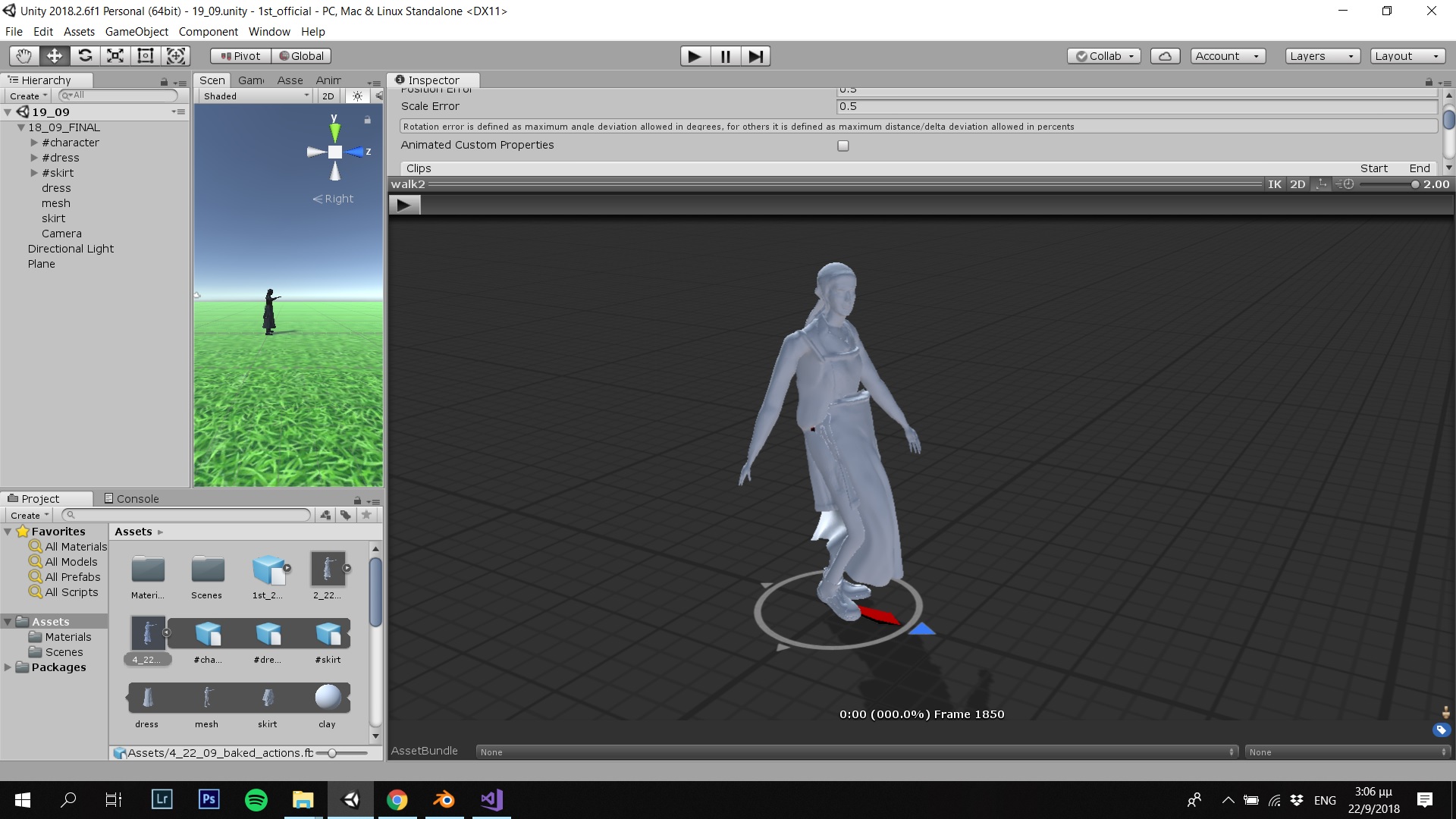
Task: Expand the #dress hierarchy item
Action: (x=34, y=158)
